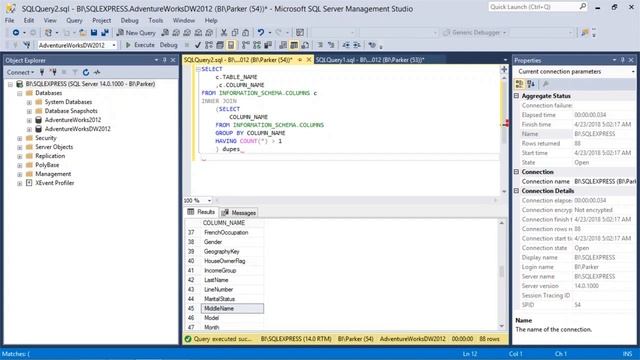Click the Query Options toolbar icon
640x360 pixels.
pos(220,45)
